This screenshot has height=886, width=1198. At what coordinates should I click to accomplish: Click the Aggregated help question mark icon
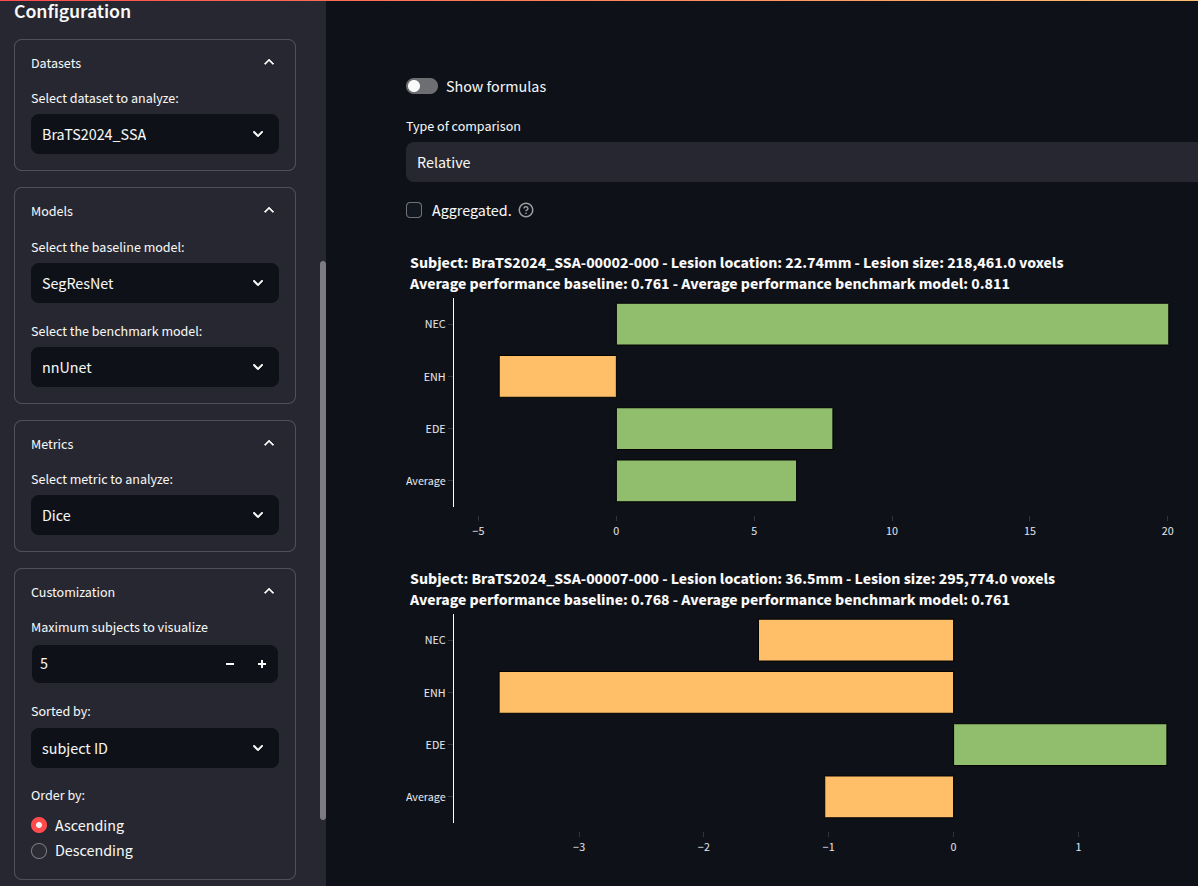[526, 211]
